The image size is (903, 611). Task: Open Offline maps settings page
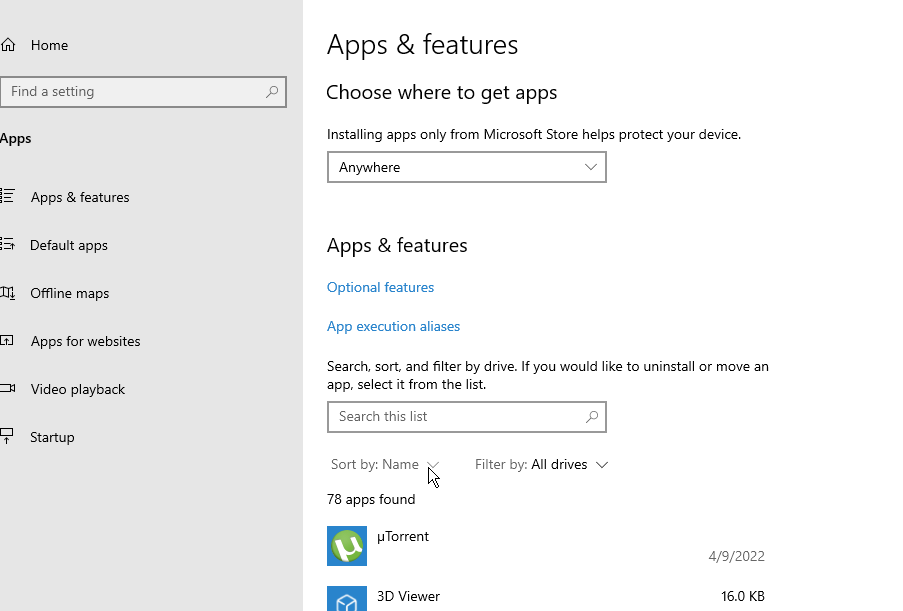tap(70, 293)
